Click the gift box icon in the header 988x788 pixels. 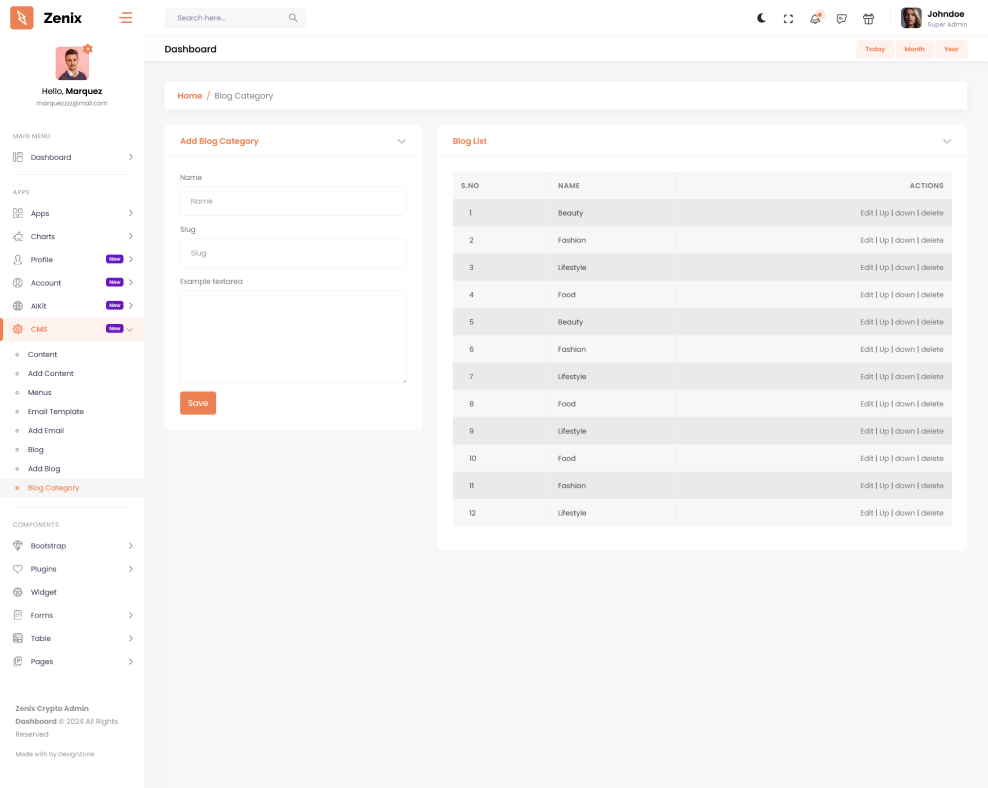pos(868,18)
